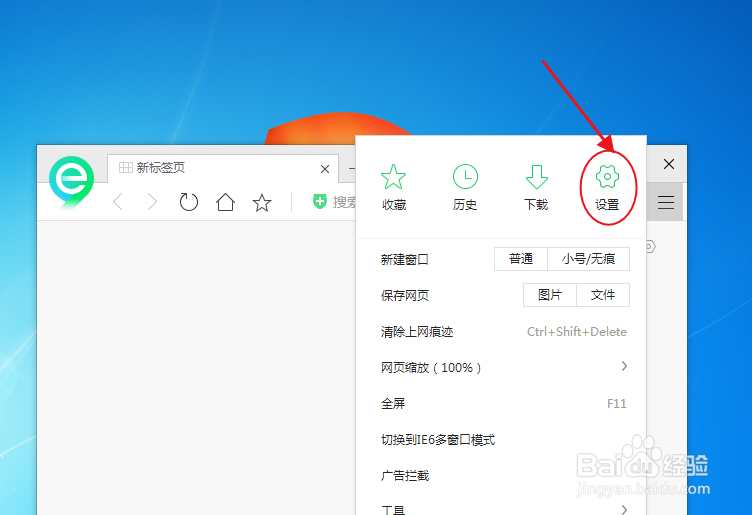Reload the page with refresh icon
752x515 pixels.
[x=188, y=202]
